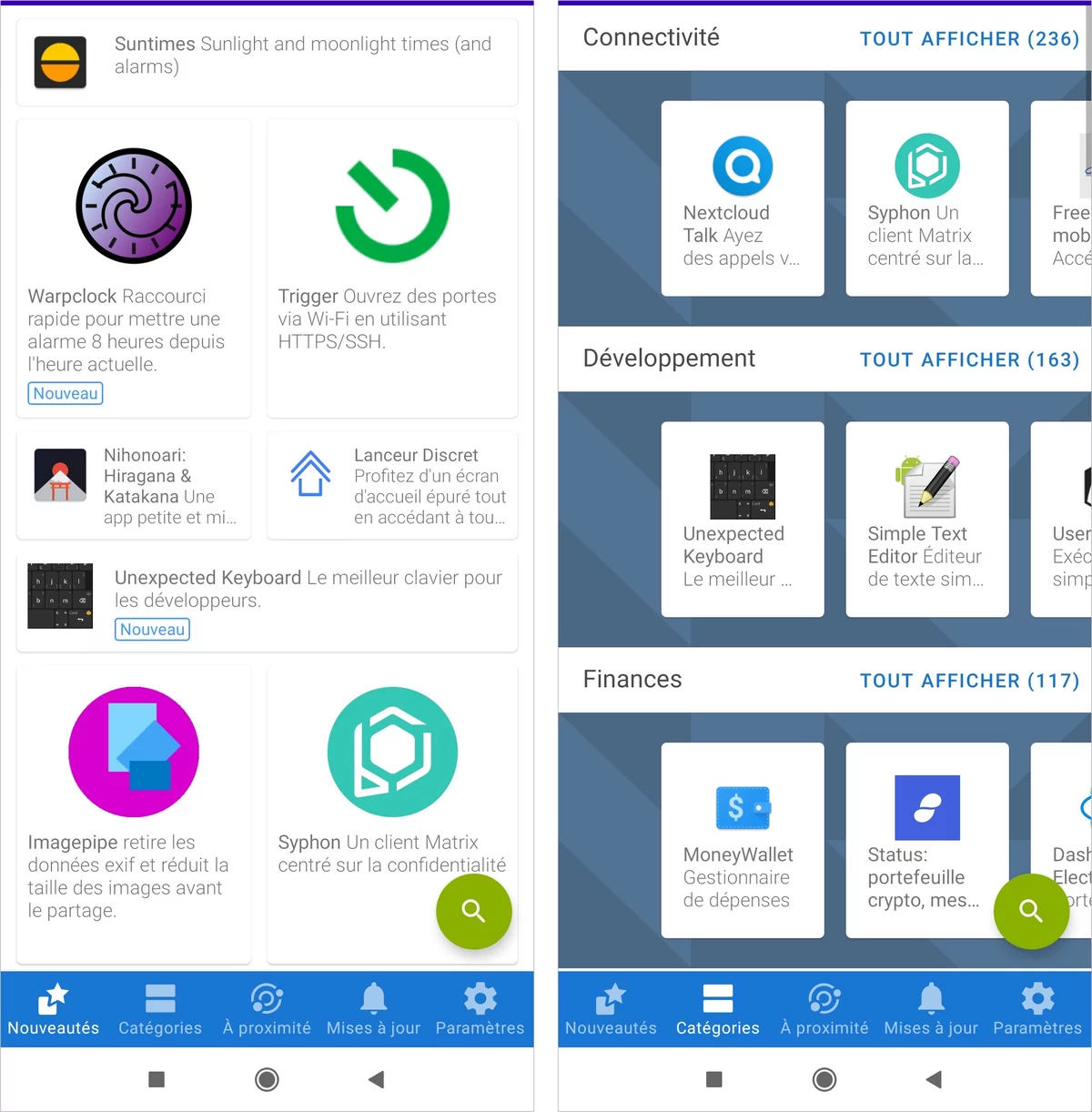Tap the Syphon icon under Connectivité
The width and height of the screenshot is (1092, 1112).
coord(927,166)
